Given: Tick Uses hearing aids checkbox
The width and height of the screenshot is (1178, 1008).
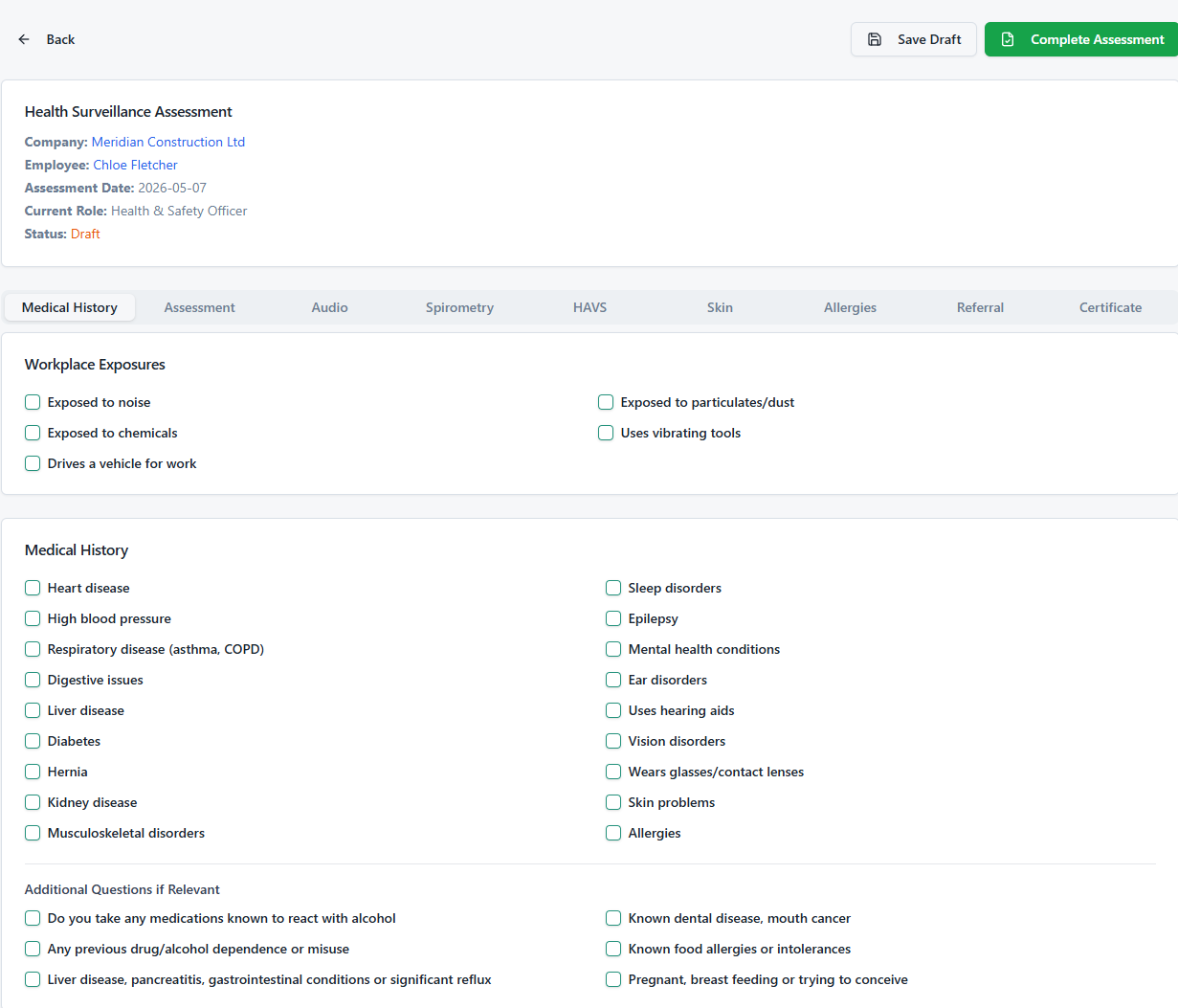Looking at the screenshot, I should pos(613,710).
